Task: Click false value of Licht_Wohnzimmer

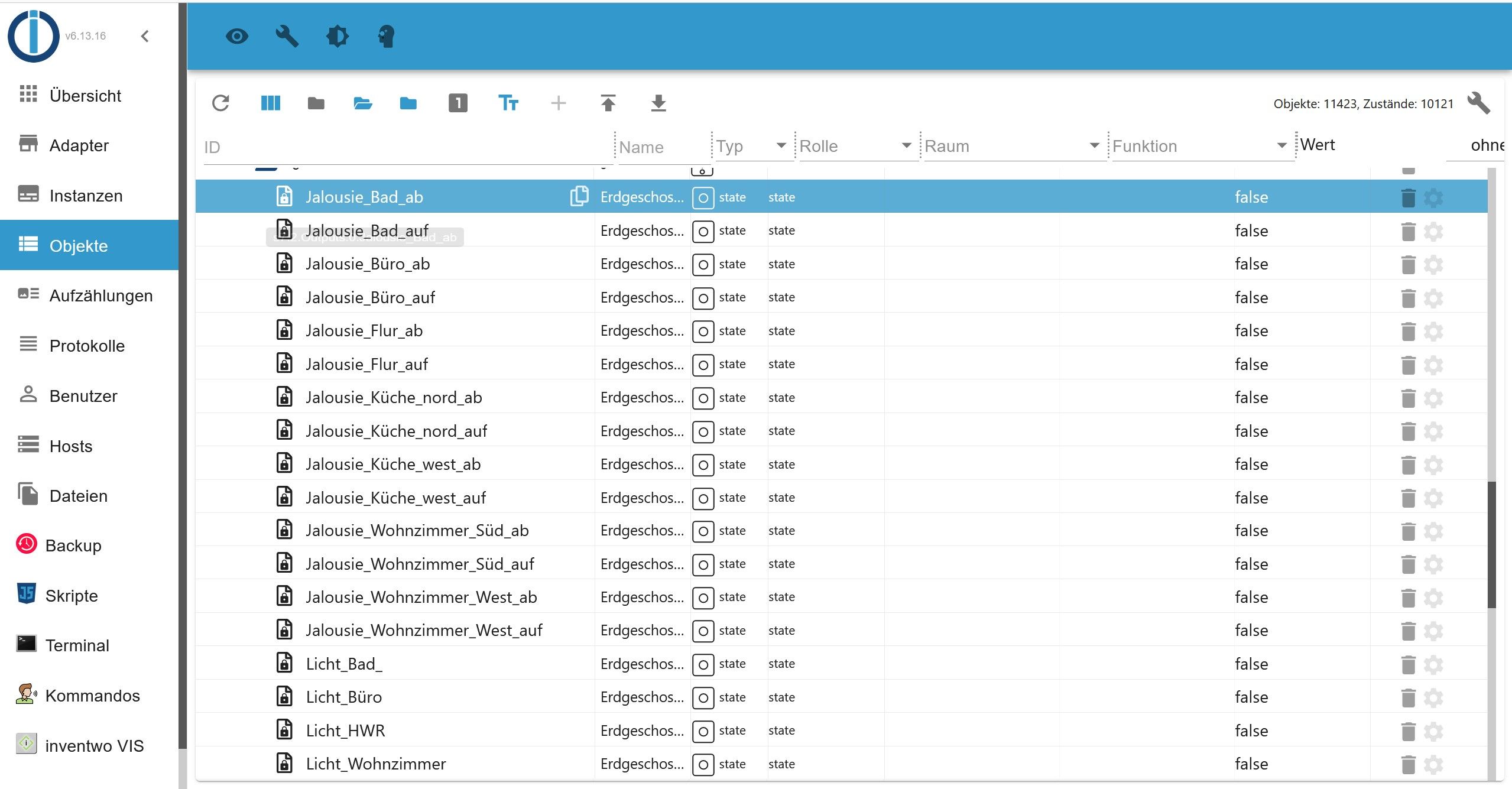Action: point(1251,764)
